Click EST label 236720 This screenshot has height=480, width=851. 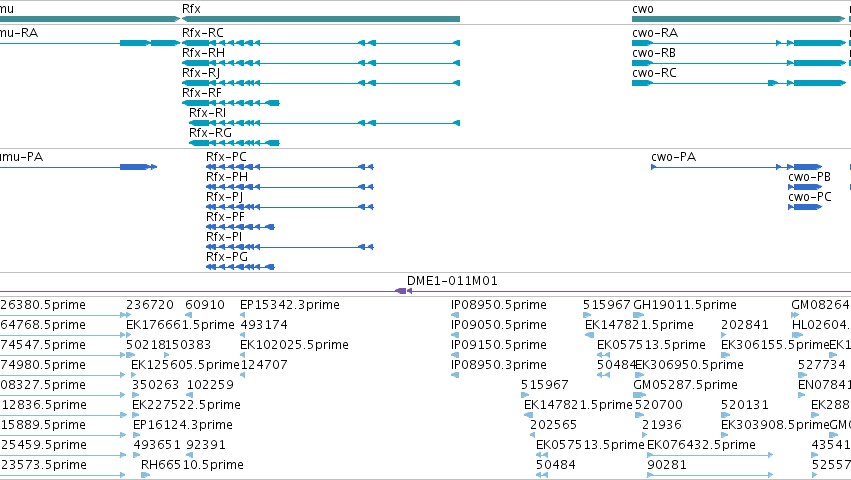[150, 305]
